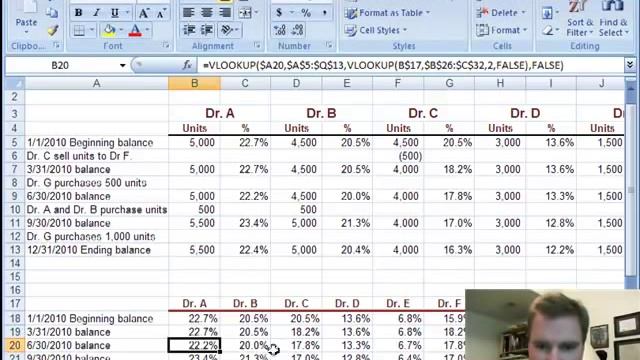Click the Select All corner box
Screen dimensions: 640x360
click(x=15, y=83)
